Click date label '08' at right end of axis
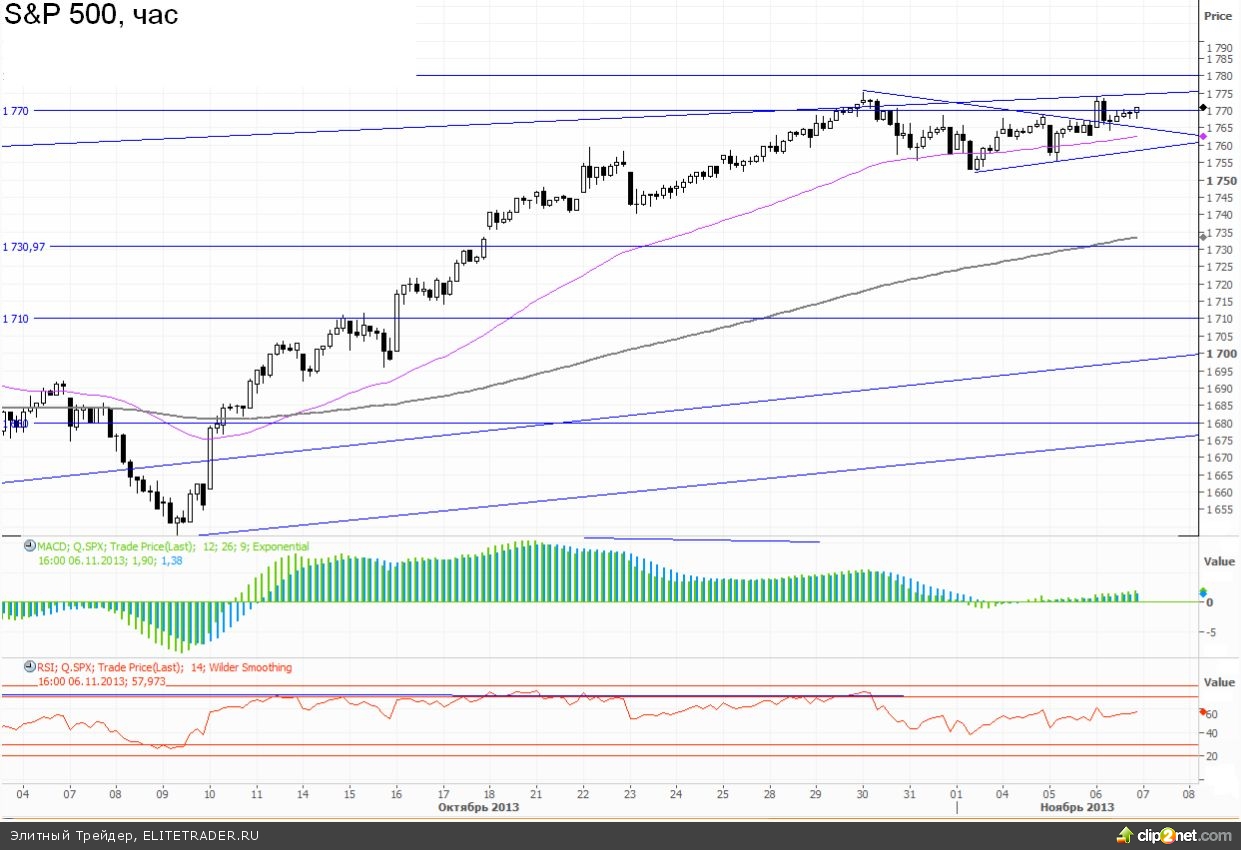The width and height of the screenshot is (1241, 850). (1188, 794)
